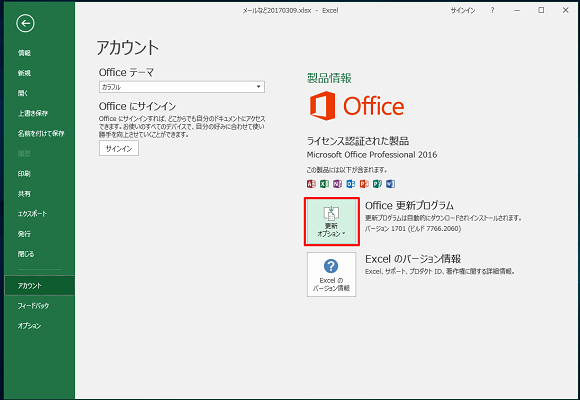Click サインイン in the title bar
The height and width of the screenshot is (400, 580).
(463, 10)
